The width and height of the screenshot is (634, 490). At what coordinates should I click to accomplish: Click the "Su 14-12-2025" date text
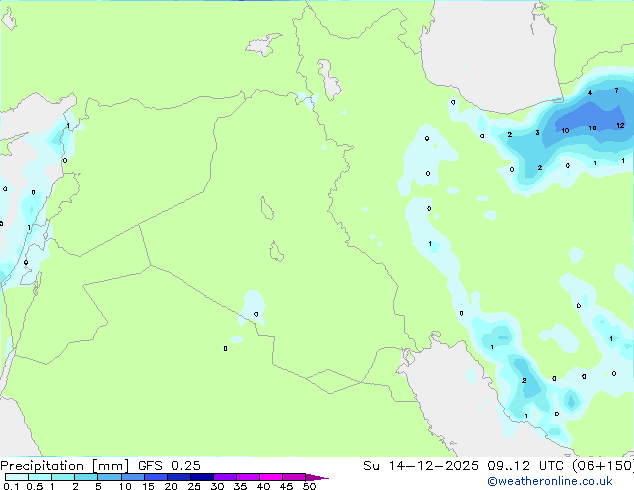pyautogui.click(x=421, y=466)
